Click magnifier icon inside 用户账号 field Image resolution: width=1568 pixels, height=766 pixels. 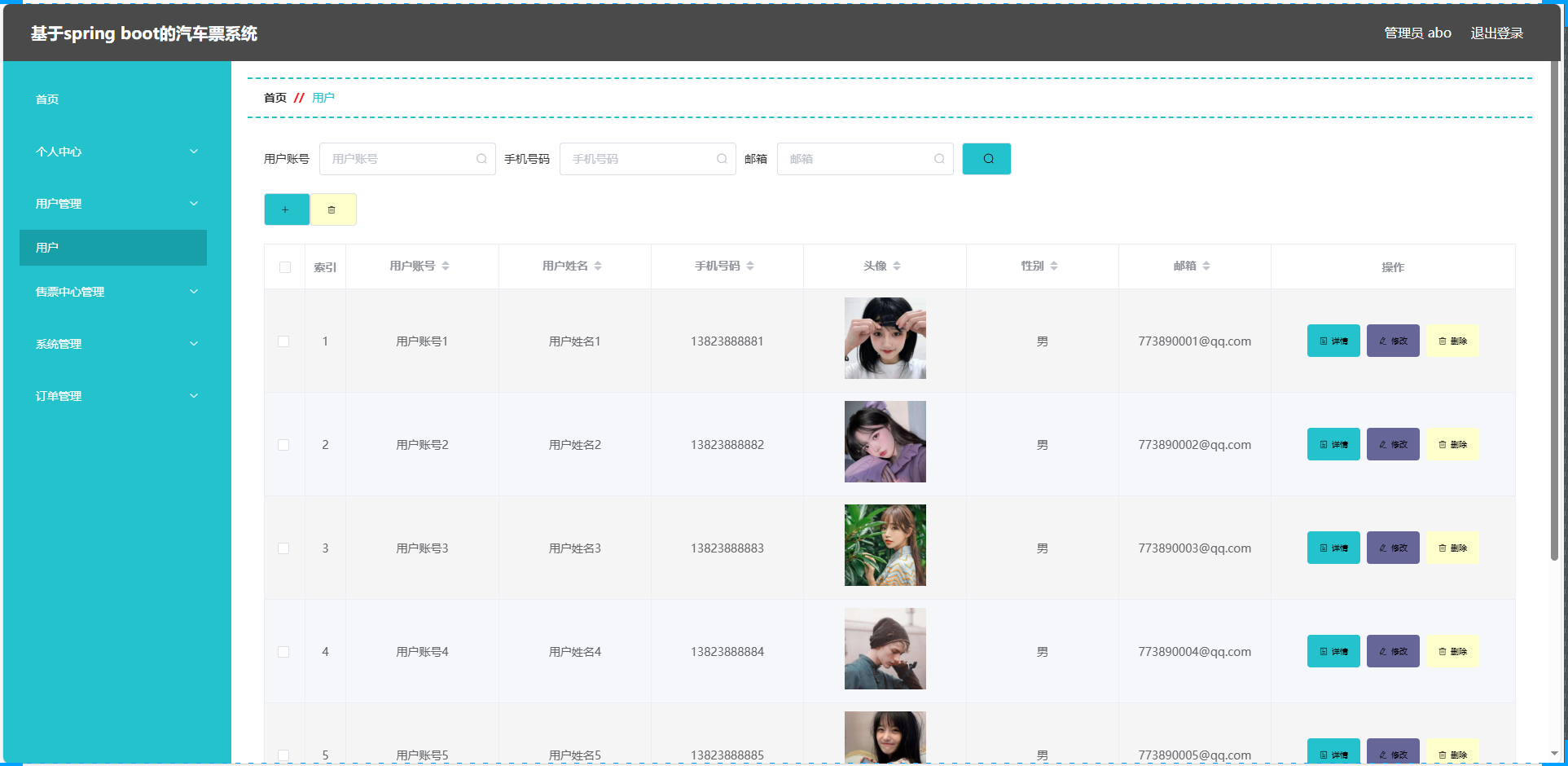point(481,159)
